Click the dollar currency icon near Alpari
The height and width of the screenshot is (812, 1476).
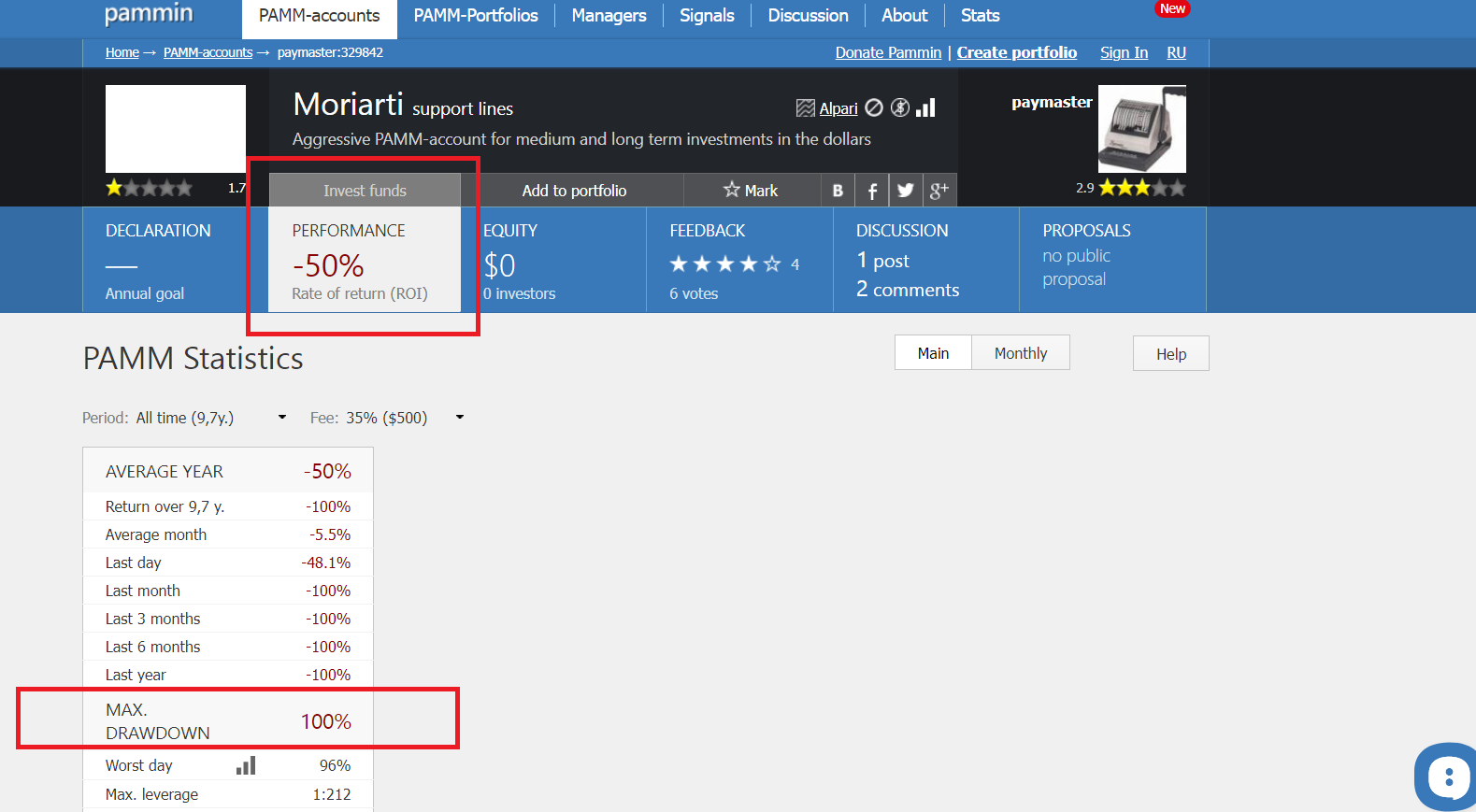(899, 108)
